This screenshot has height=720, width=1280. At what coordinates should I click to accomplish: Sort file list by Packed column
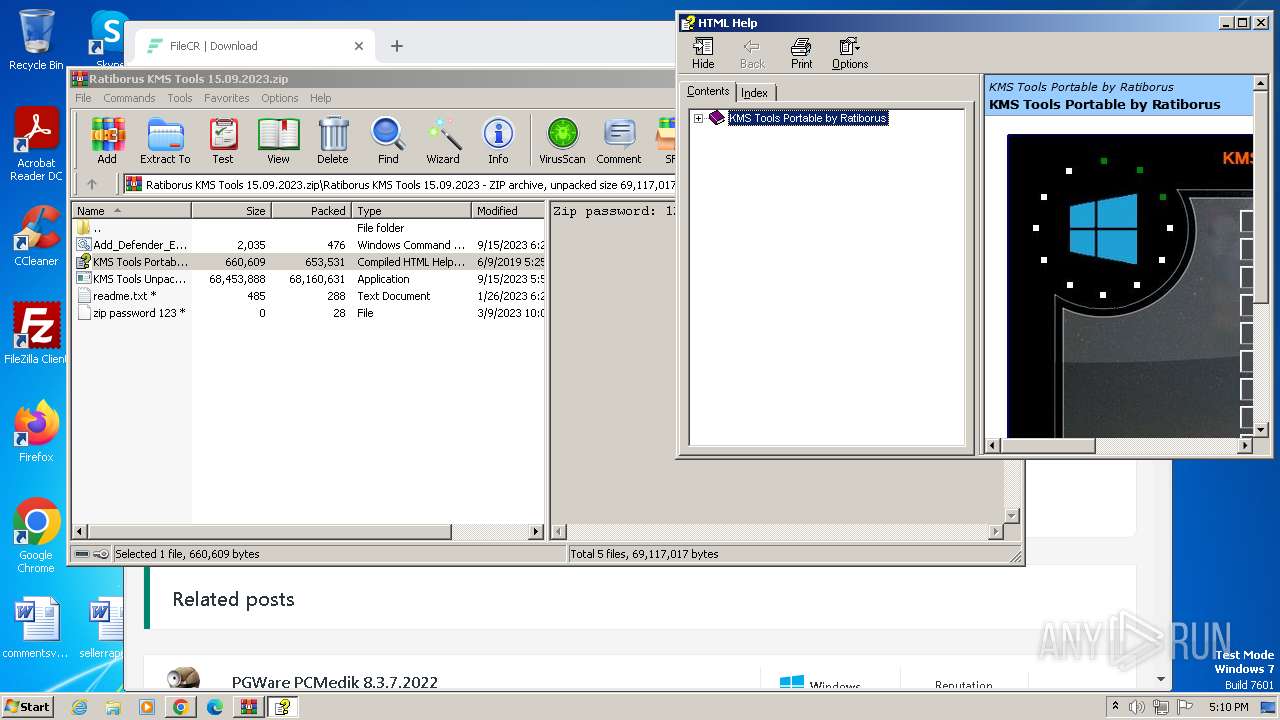[x=311, y=211]
